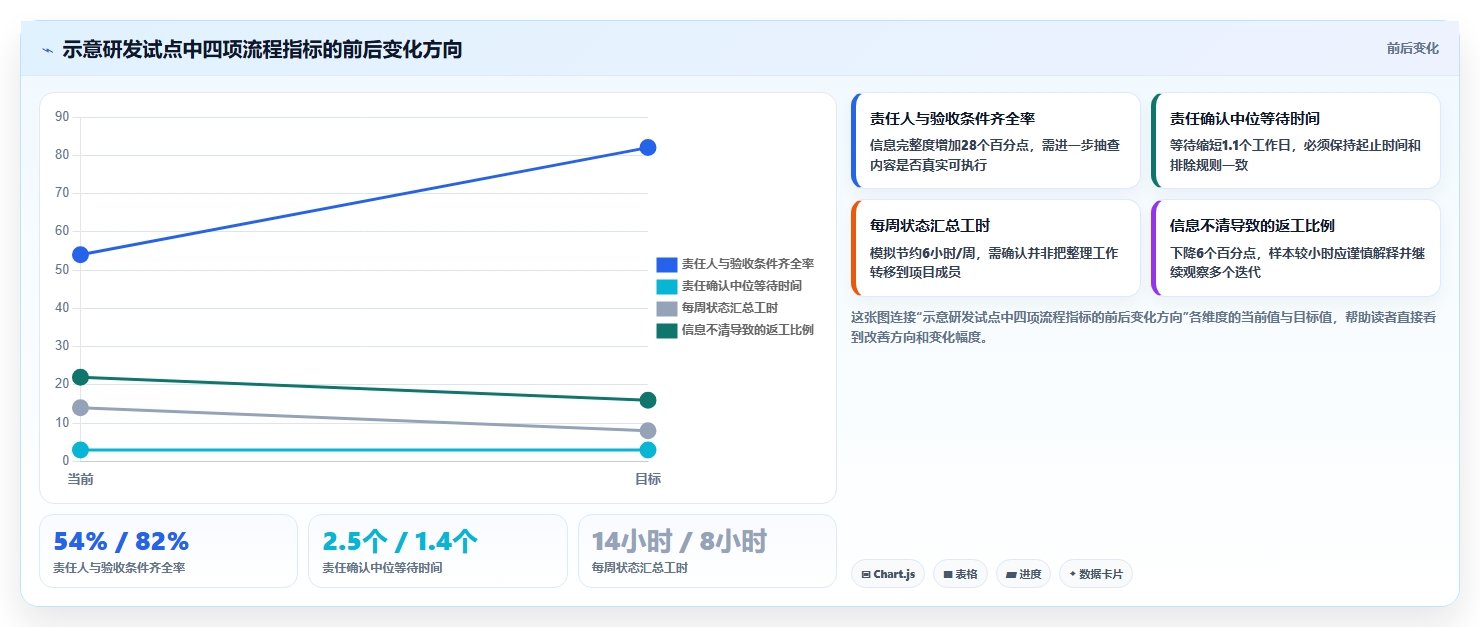1480x627 pixels.
Task: Click the 目标 x-axis label
Action: (648, 479)
